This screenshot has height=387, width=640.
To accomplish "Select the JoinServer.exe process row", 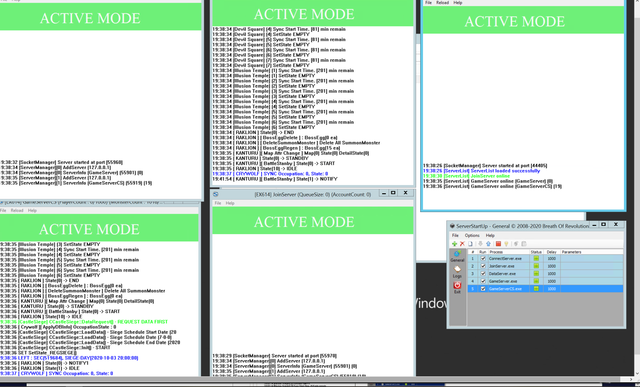I will 545,266.
